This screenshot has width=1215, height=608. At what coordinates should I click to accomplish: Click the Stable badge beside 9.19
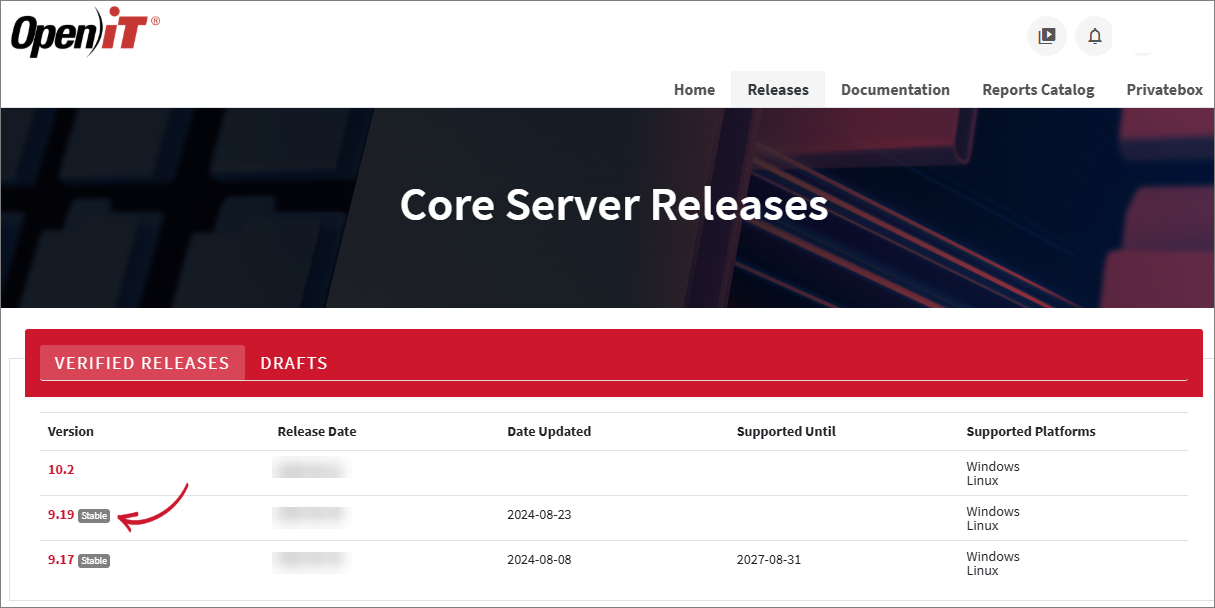coord(94,516)
